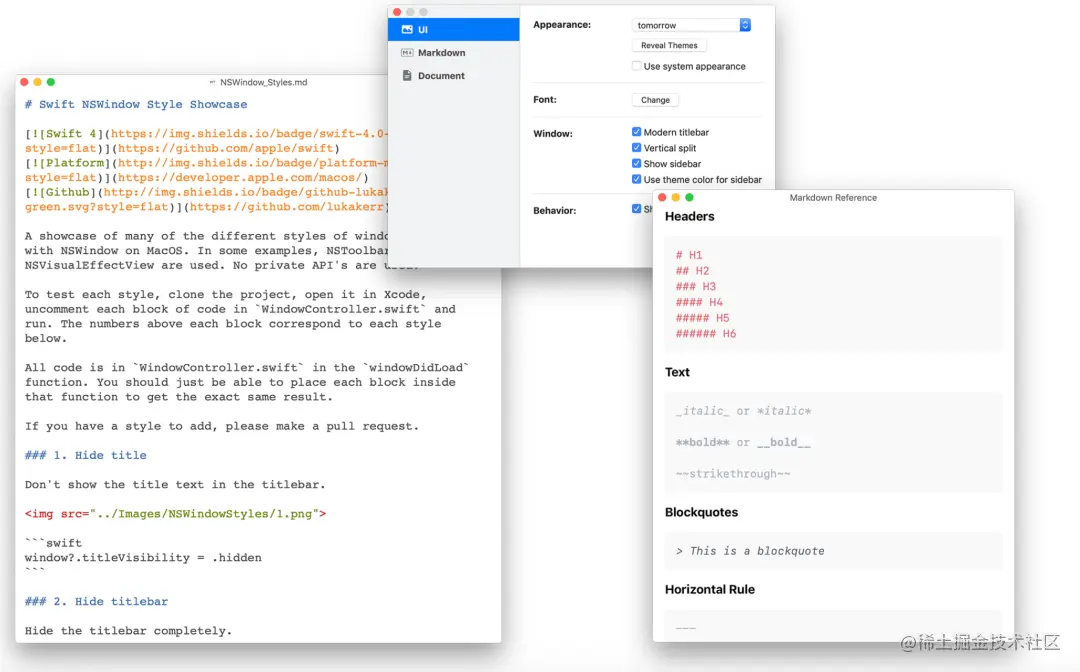Click the 'window?.titleVisibility = .hidden' code line
The height and width of the screenshot is (672, 1080).
tap(143, 558)
